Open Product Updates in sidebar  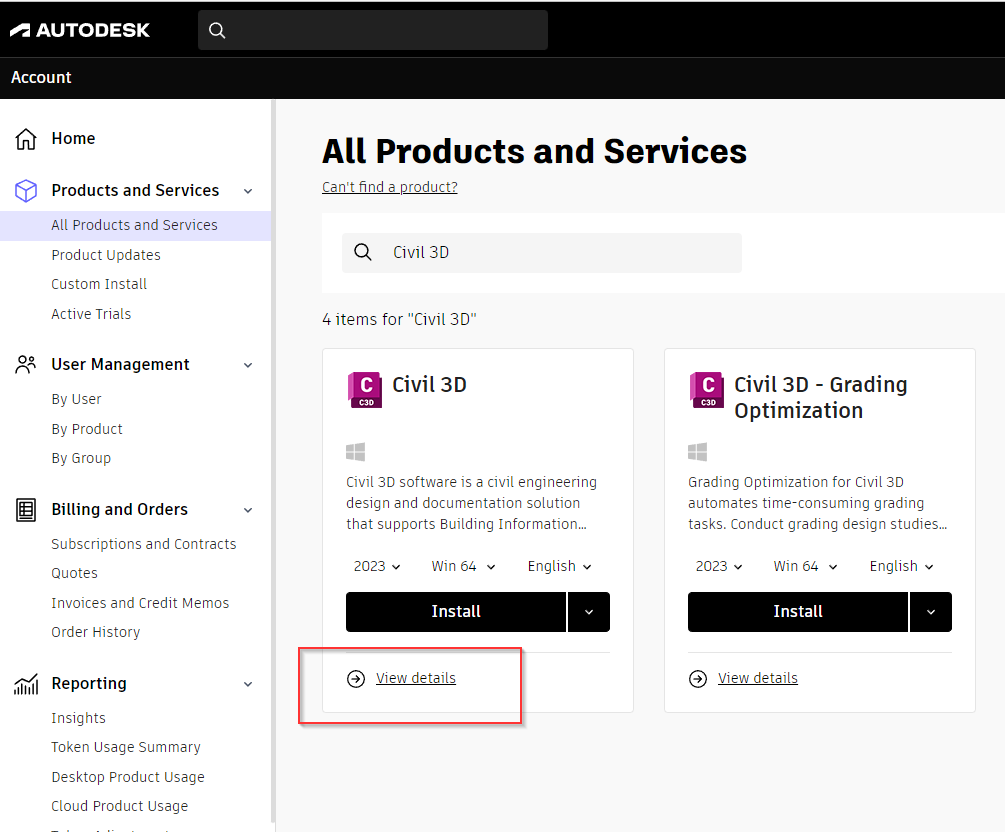(x=106, y=255)
